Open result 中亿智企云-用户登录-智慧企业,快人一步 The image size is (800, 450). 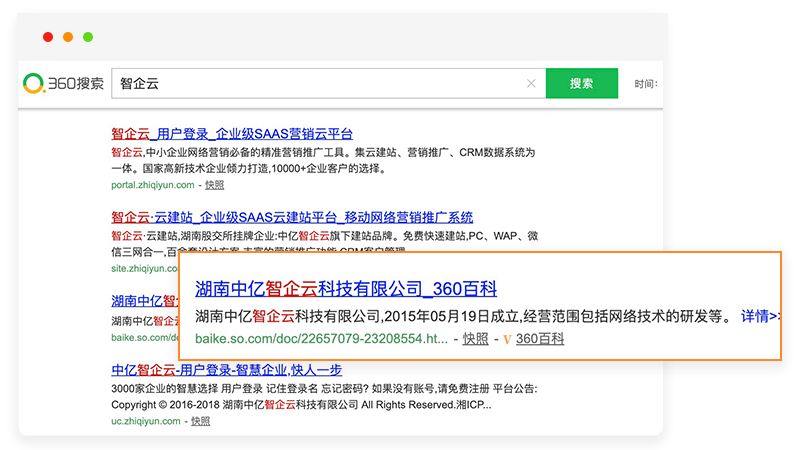tap(227, 370)
